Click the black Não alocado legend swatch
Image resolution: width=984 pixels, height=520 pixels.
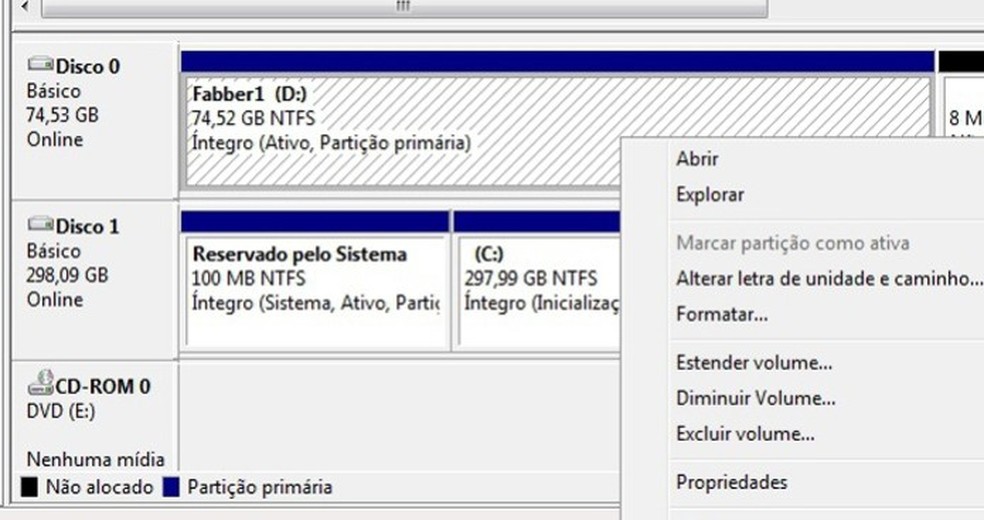point(30,487)
